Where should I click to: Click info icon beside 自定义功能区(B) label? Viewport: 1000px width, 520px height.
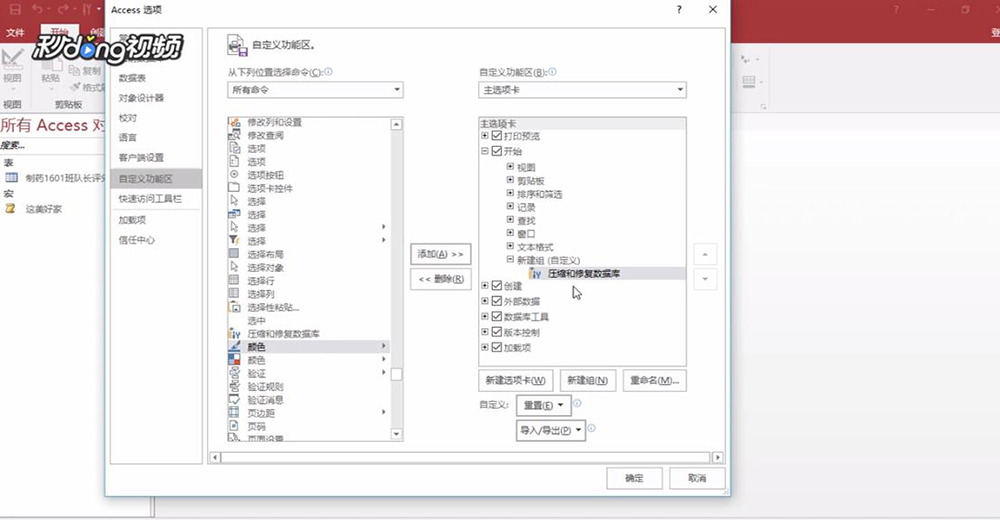pos(552,72)
